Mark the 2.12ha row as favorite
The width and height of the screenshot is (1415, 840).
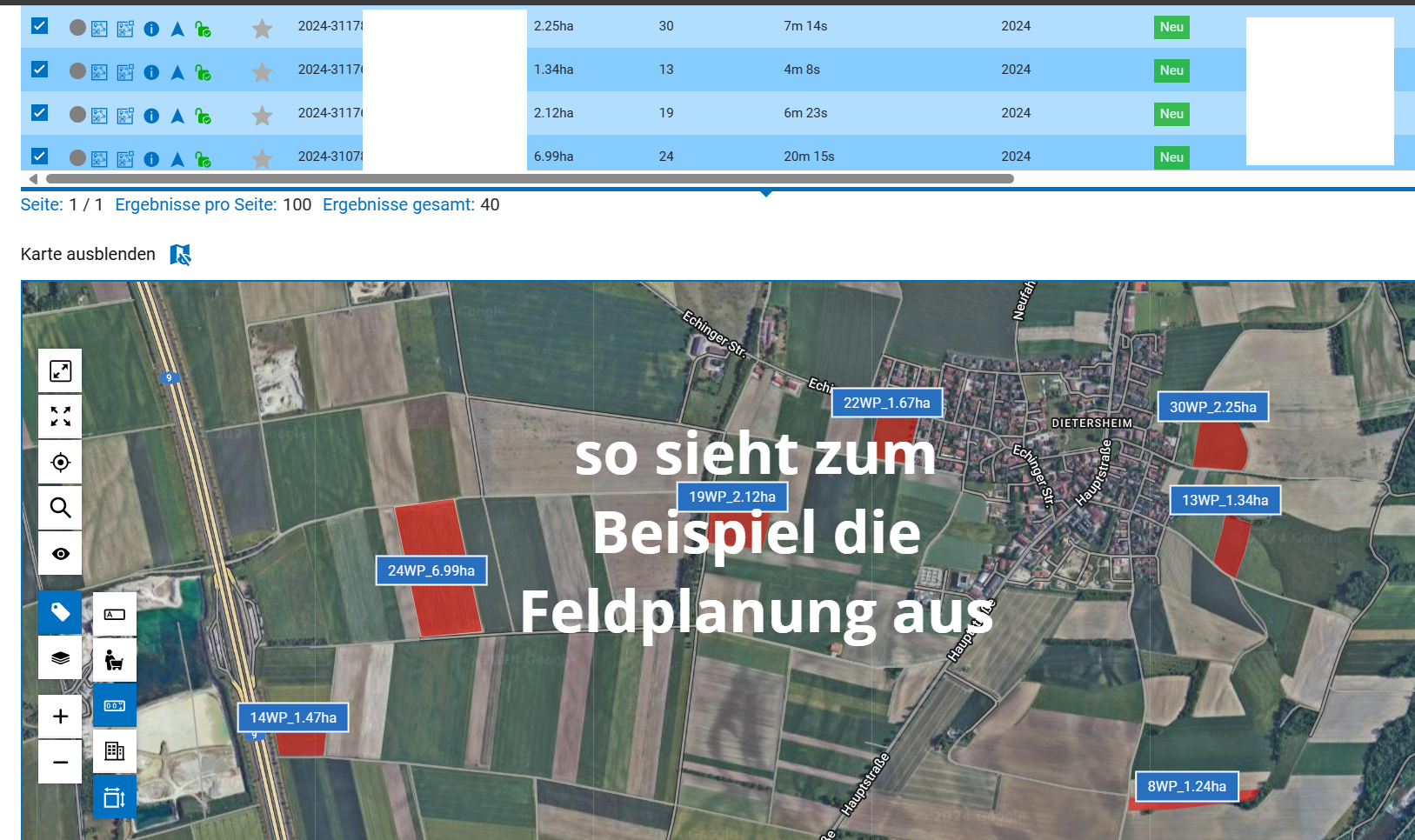pyautogui.click(x=262, y=116)
